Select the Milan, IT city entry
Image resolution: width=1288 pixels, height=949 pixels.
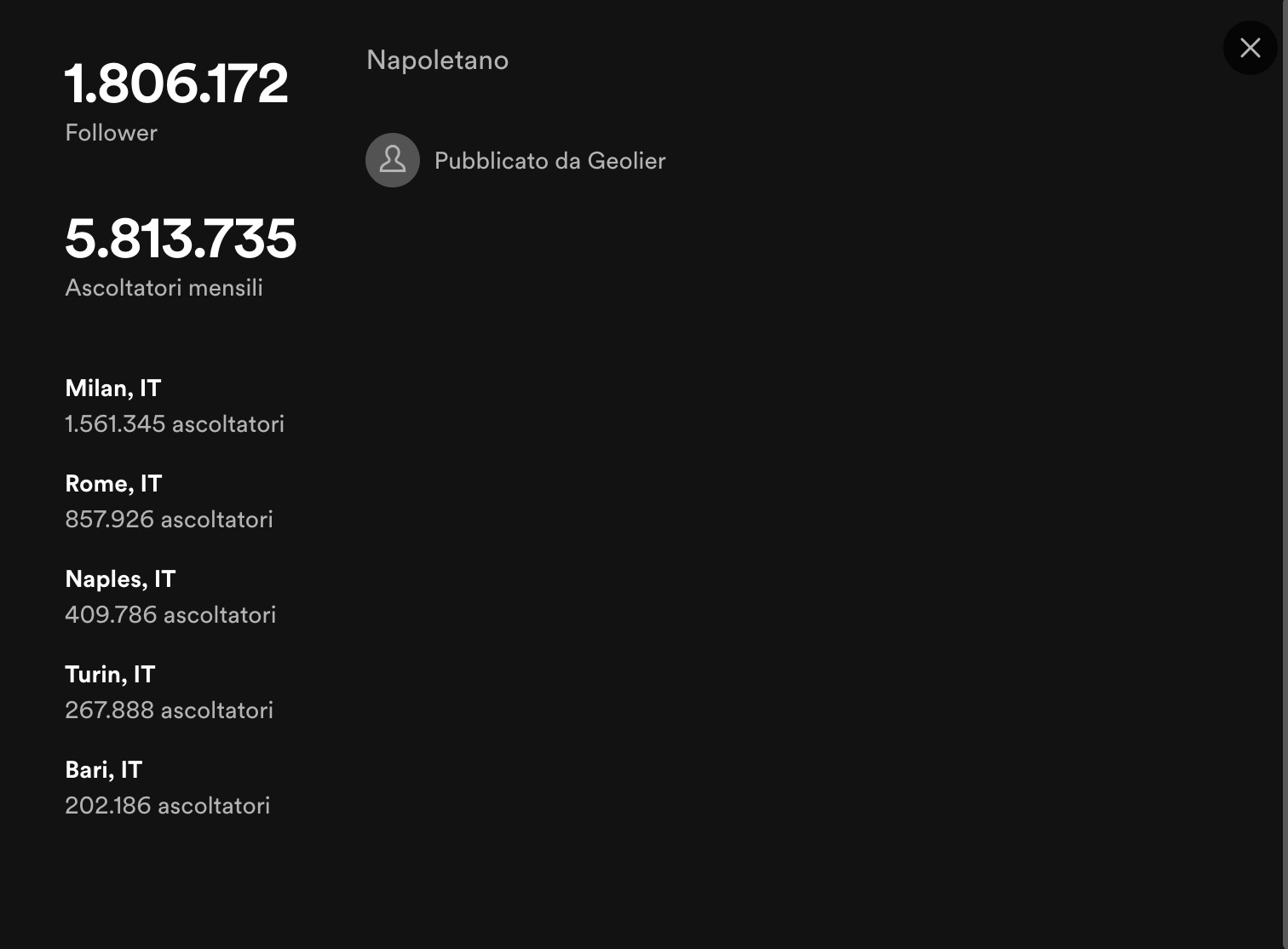113,388
